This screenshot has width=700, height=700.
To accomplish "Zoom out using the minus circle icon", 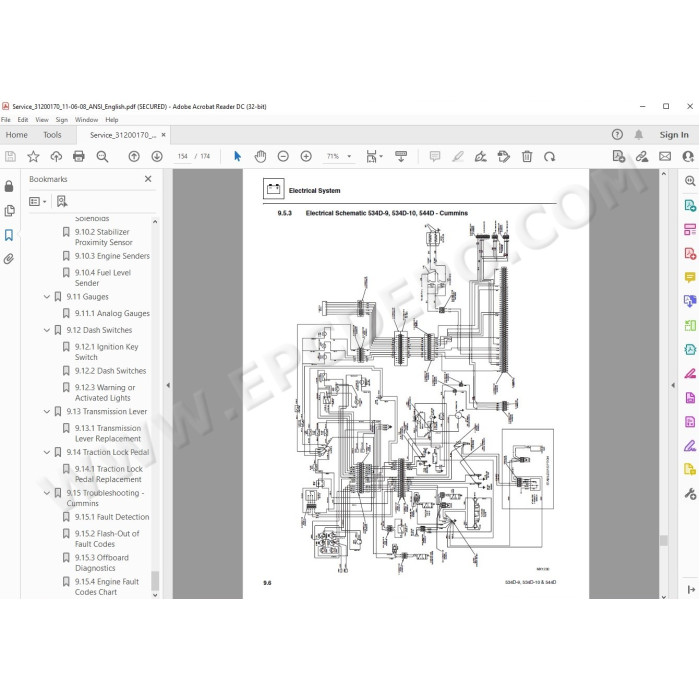I will click(283, 156).
